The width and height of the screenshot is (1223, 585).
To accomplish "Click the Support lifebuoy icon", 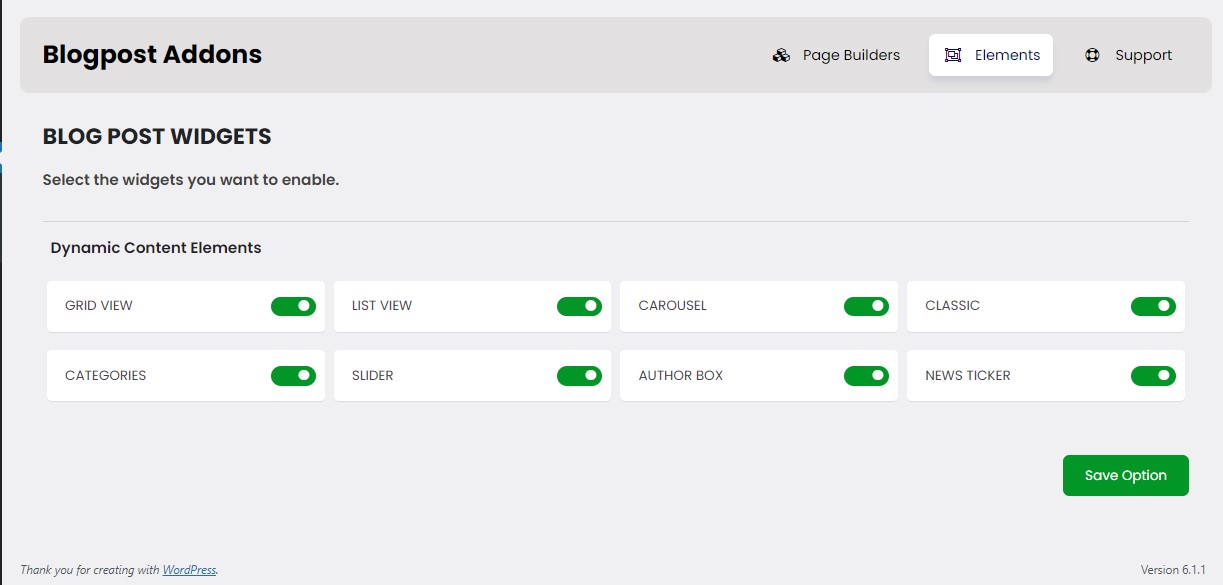I will pyautogui.click(x=1093, y=55).
